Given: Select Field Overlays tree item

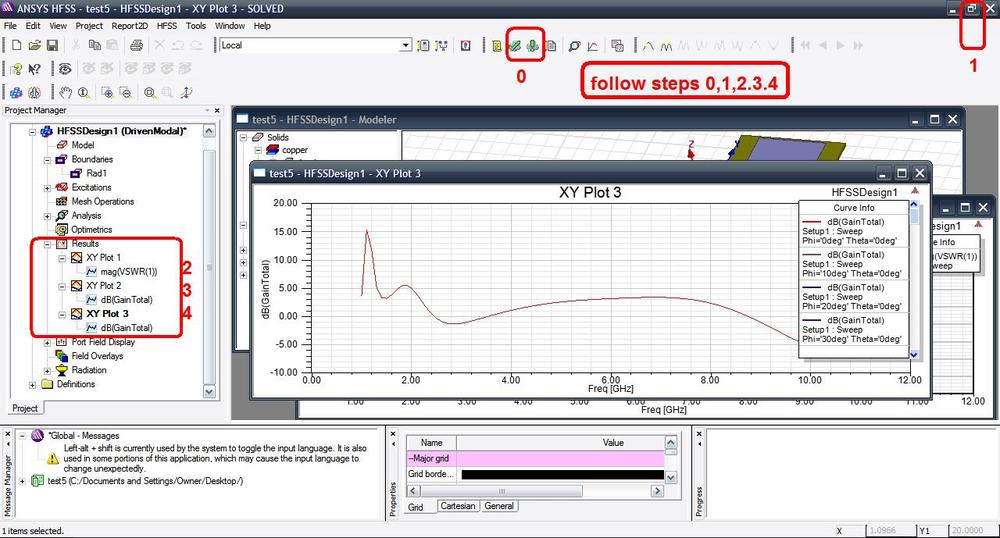Looking at the screenshot, I should click(97, 356).
